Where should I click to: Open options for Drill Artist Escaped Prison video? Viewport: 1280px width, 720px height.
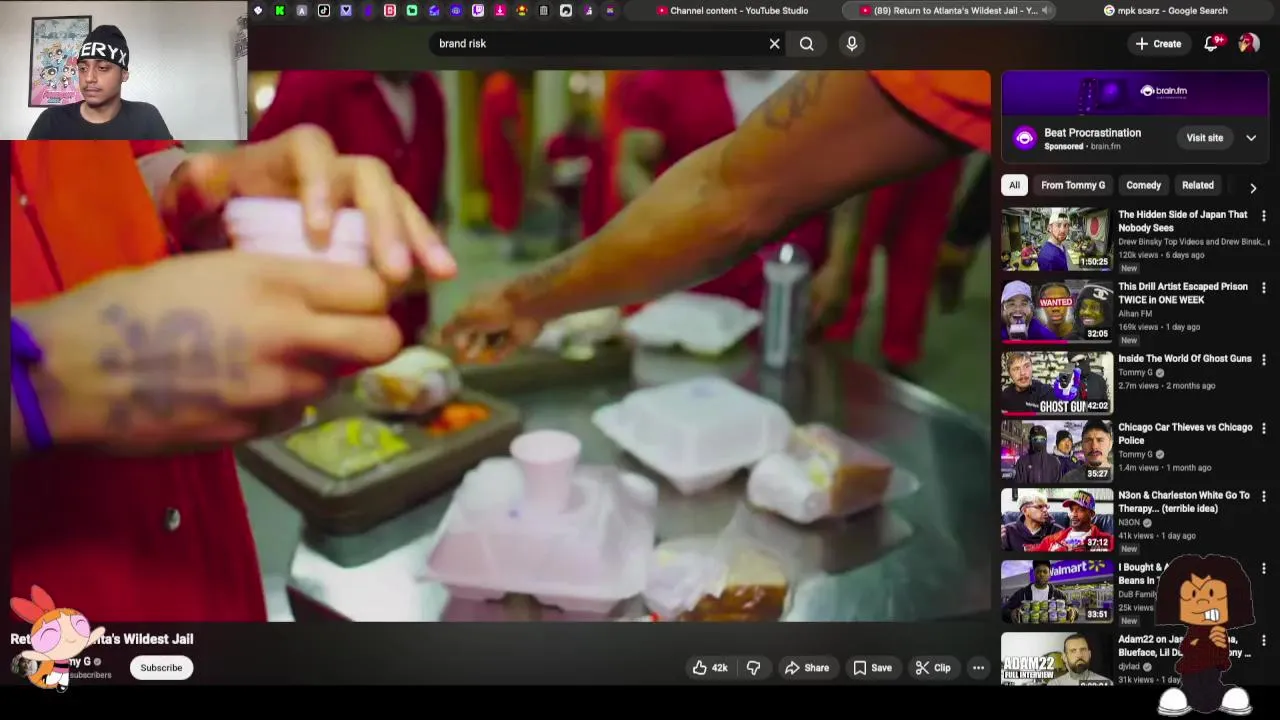coord(1264,288)
